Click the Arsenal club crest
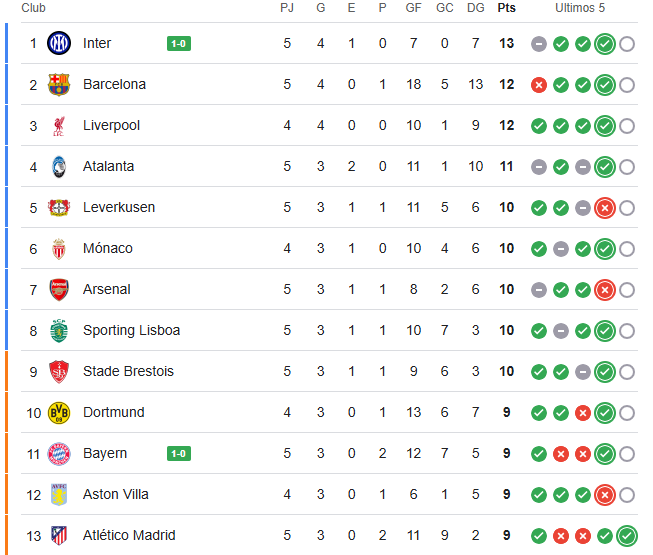 tap(59, 289)
